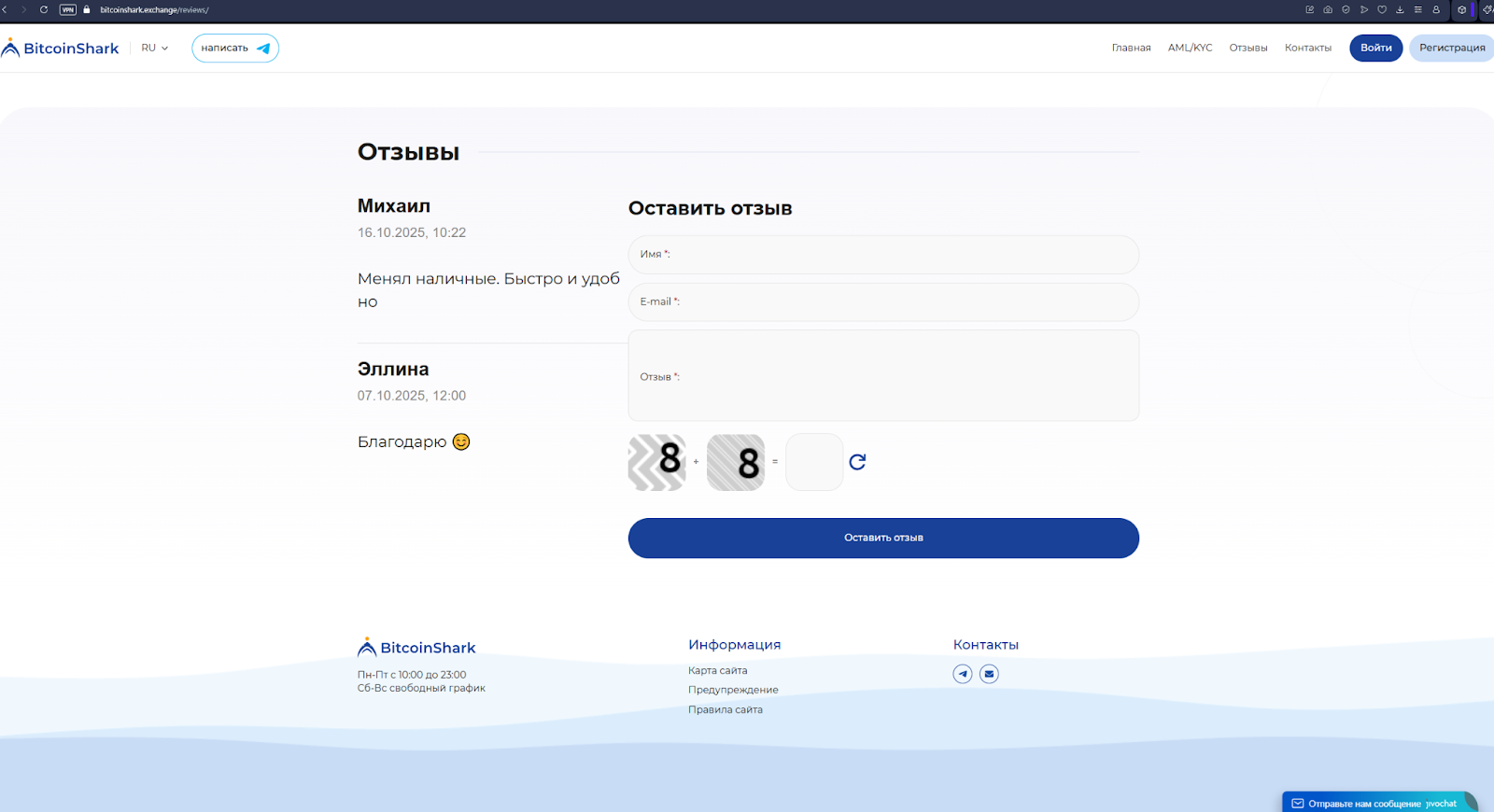Toggle the browser VPN badge
The image size is (1494, 812).
pyautogui.click(x=68, y=9)
